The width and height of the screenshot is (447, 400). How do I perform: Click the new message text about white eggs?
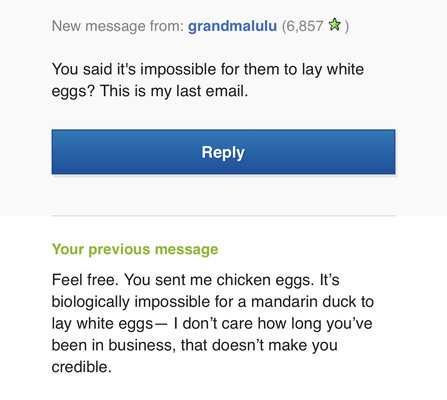208,80
